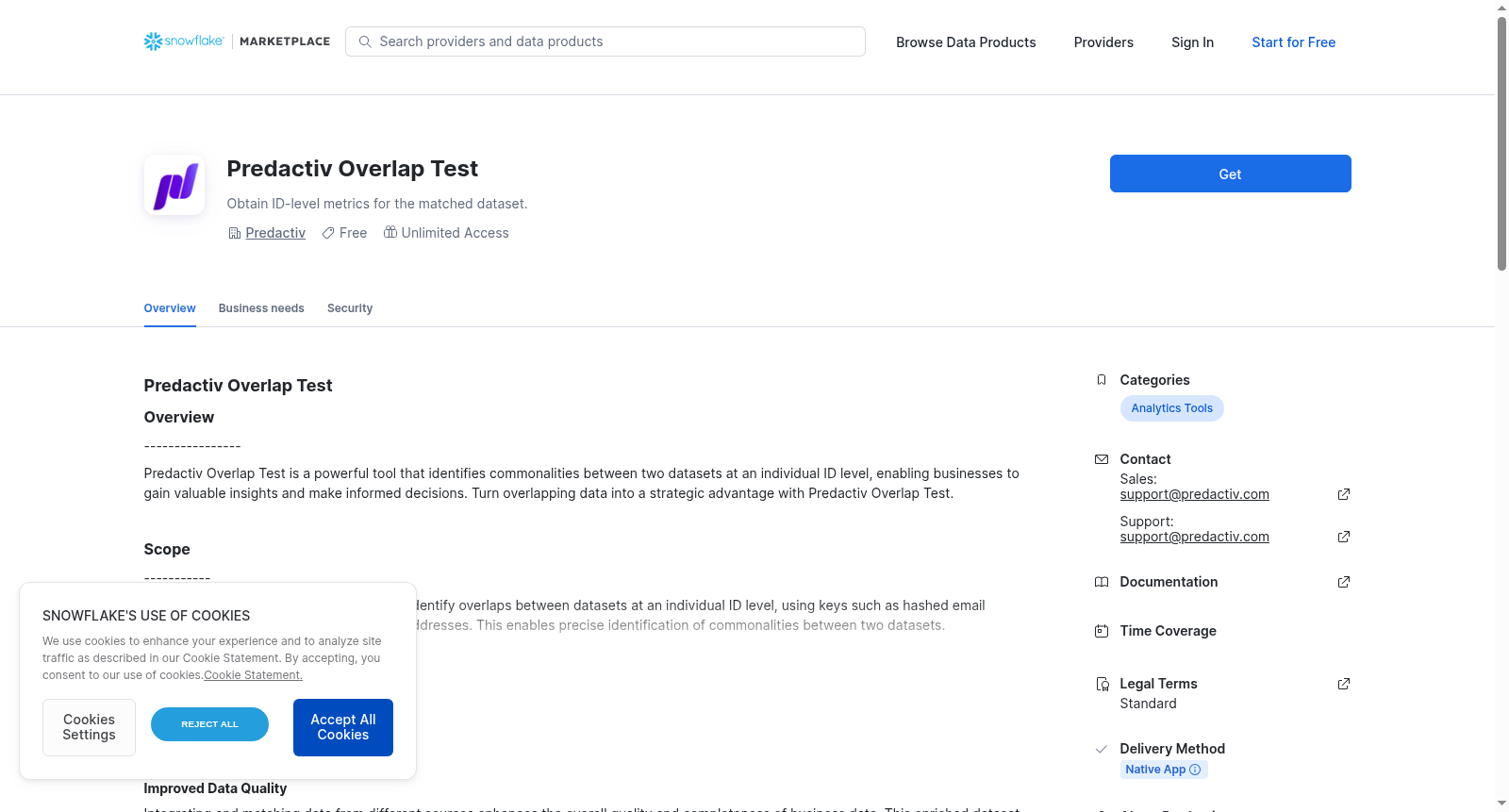The width and height of the screenshot is (1509, 812).
Task: Click Accept All Cookies button
Action: 343,727
